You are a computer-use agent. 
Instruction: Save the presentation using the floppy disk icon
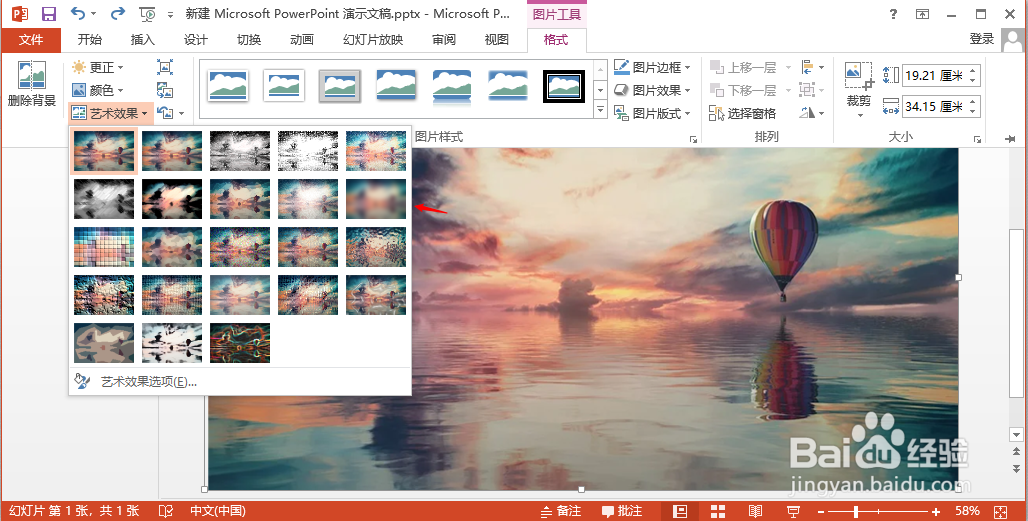tap(49, 13)
